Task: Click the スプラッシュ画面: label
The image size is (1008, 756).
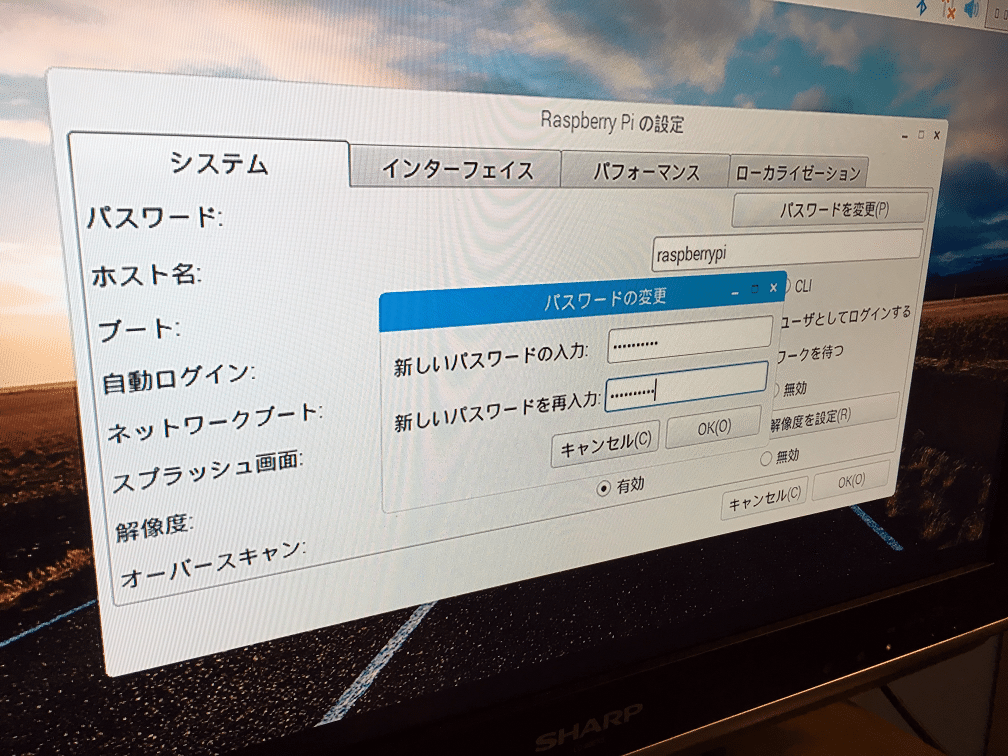Action: pyautogui.click(x=207, y=472)
